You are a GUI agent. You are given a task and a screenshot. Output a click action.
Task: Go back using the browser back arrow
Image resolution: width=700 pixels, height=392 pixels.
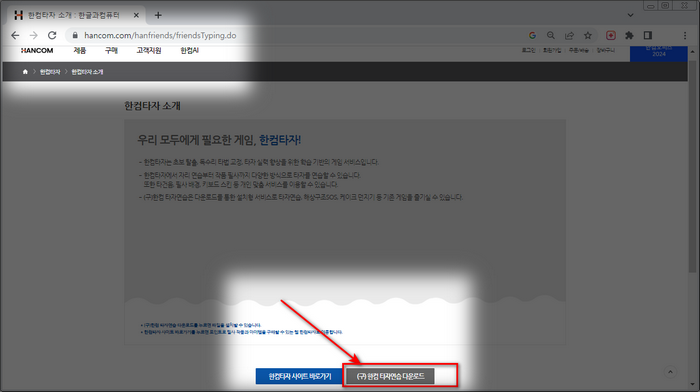coord(15,35)
